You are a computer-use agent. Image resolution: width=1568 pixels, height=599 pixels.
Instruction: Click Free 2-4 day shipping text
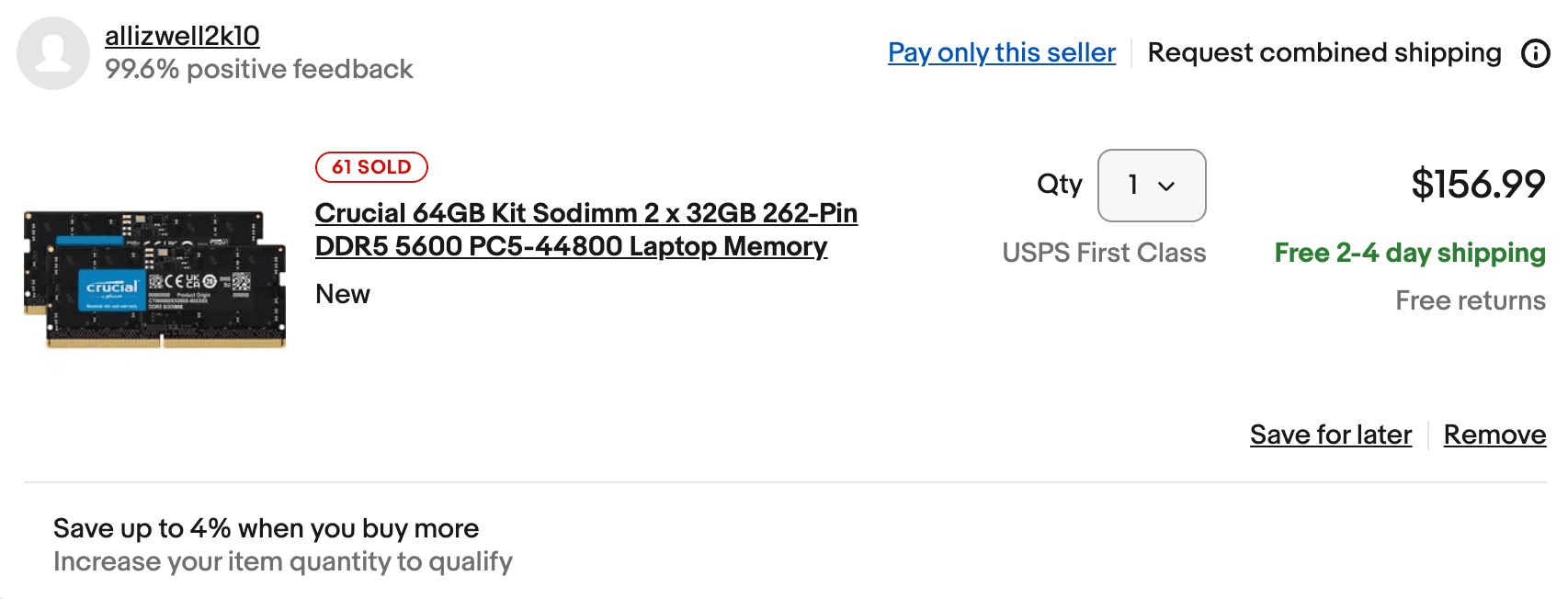(1409, 253)
